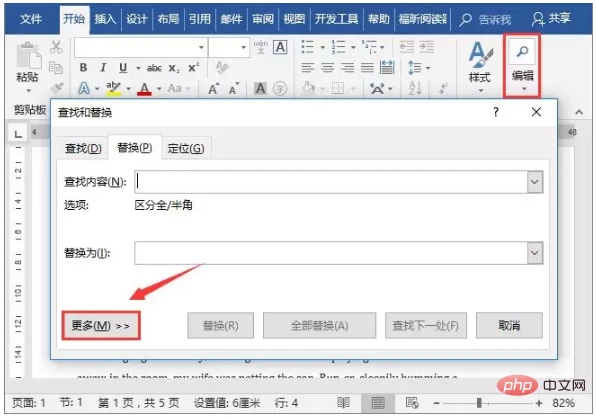This screenshot has height=418, width=596.
Task: Click the 取消 button
Action: coord(509,325)
